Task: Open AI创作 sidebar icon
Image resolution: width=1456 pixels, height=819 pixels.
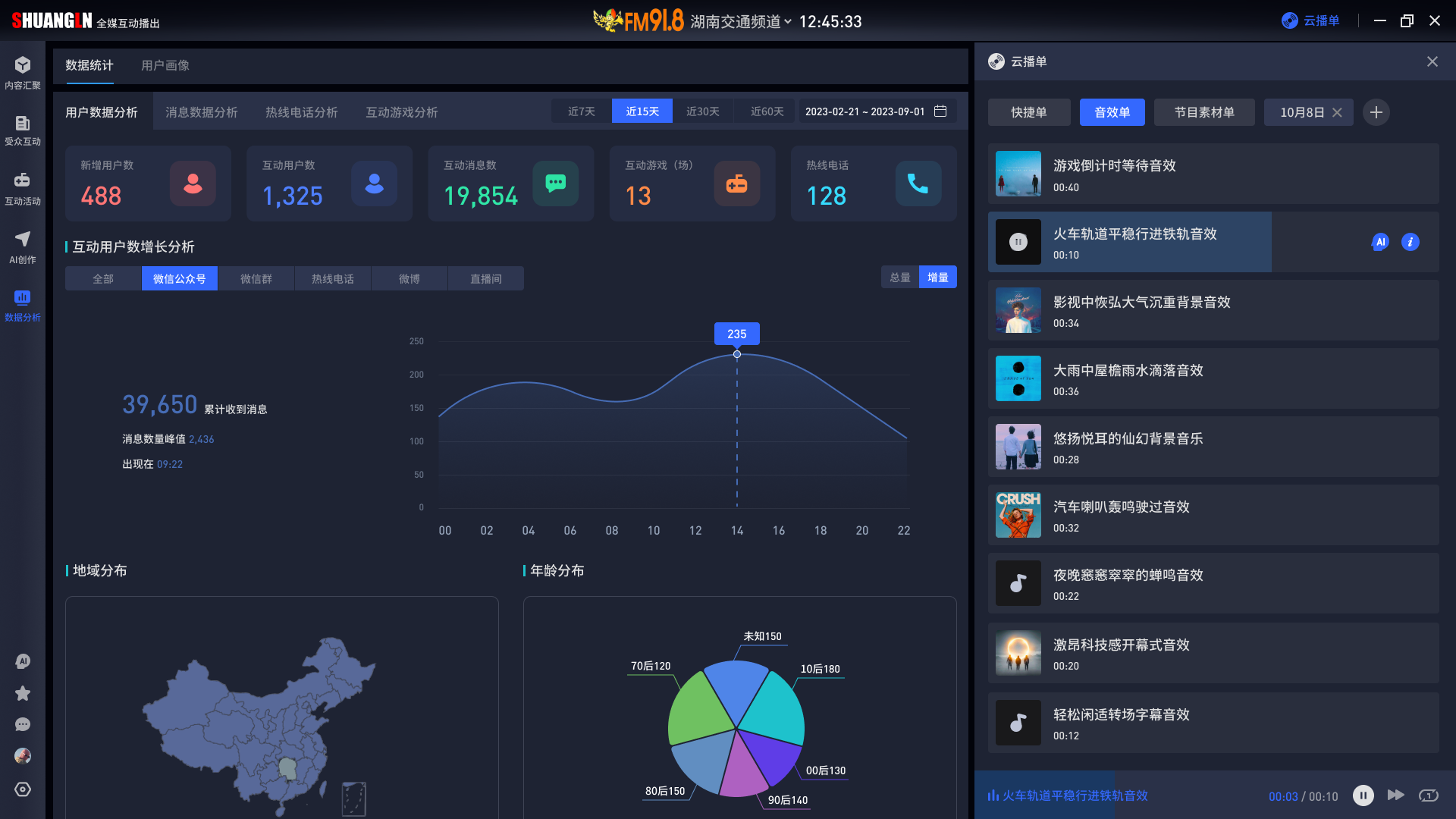Action: 23,247
